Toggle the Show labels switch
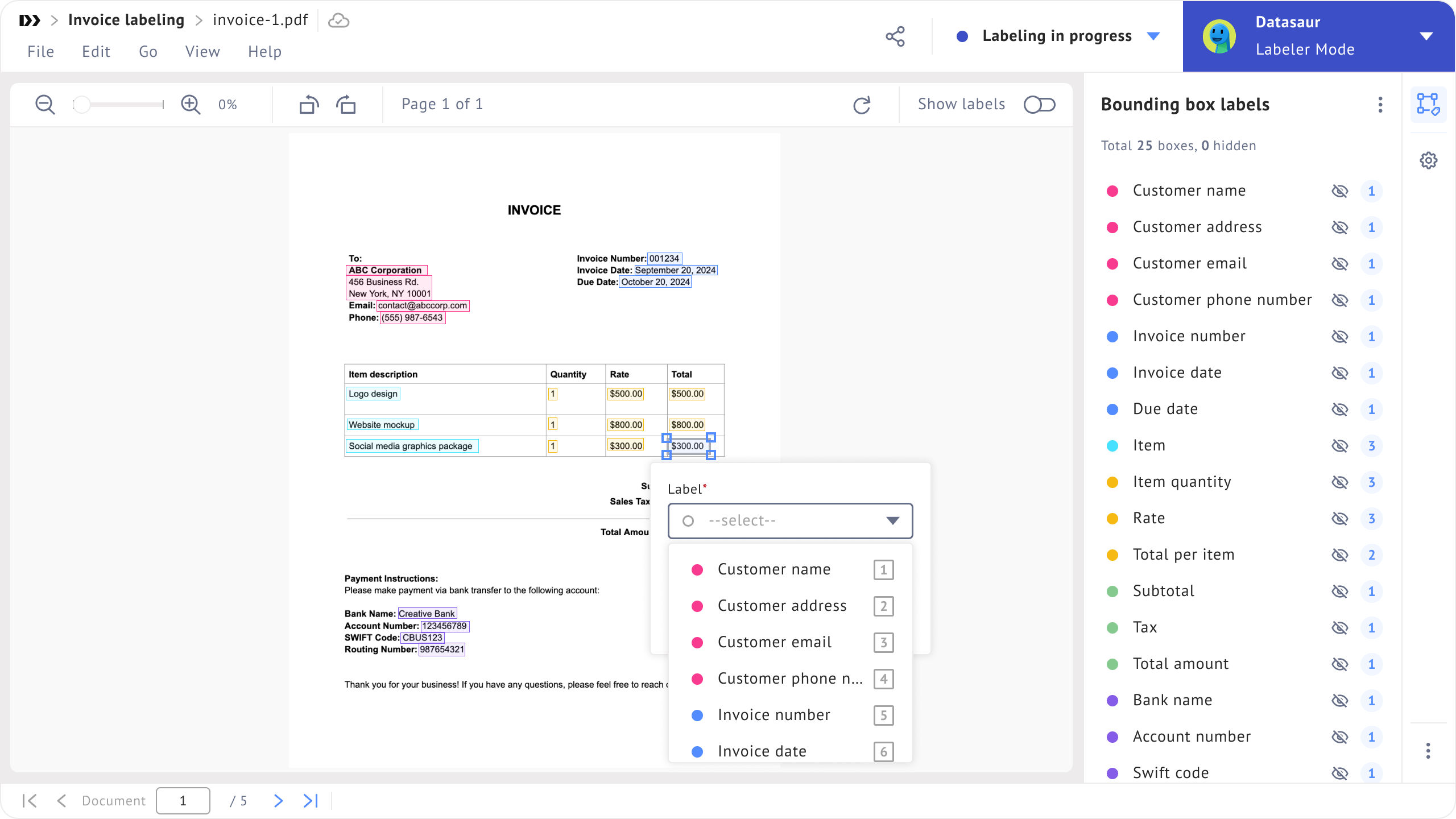1456x819 pixels. (x=1039, y=105)
